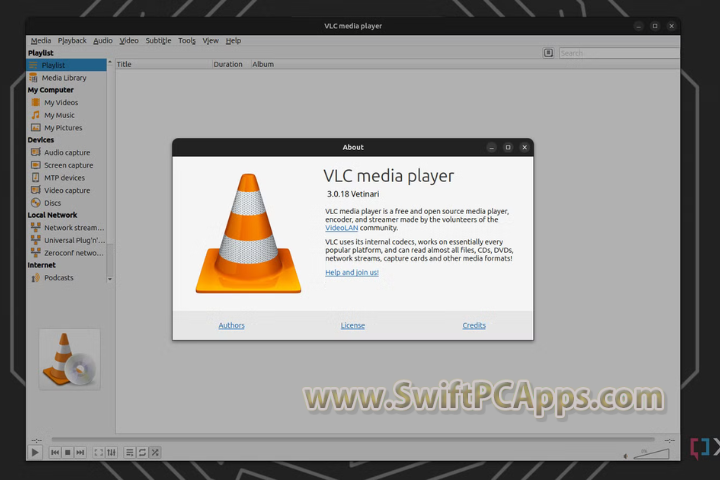Open the MTP devices icon
This screenshot has height=480, width=720.
(35, 178)
